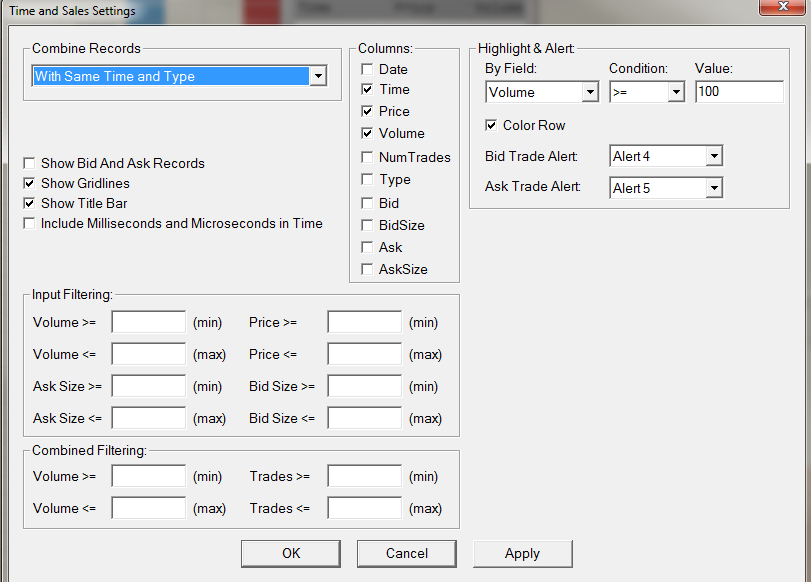Expand the Condition >= dropdown
This screenshot has width=811, height=582.
pyautogui.click(x=647, y=92)
